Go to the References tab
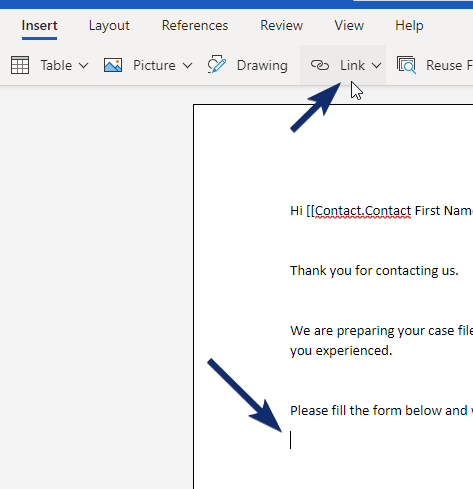The image size is (473, 489). [195, 26]
